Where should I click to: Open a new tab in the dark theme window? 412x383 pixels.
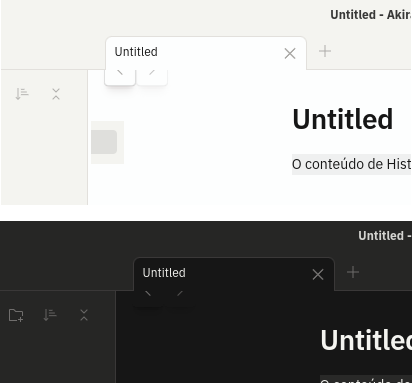[x=353, y=272]
